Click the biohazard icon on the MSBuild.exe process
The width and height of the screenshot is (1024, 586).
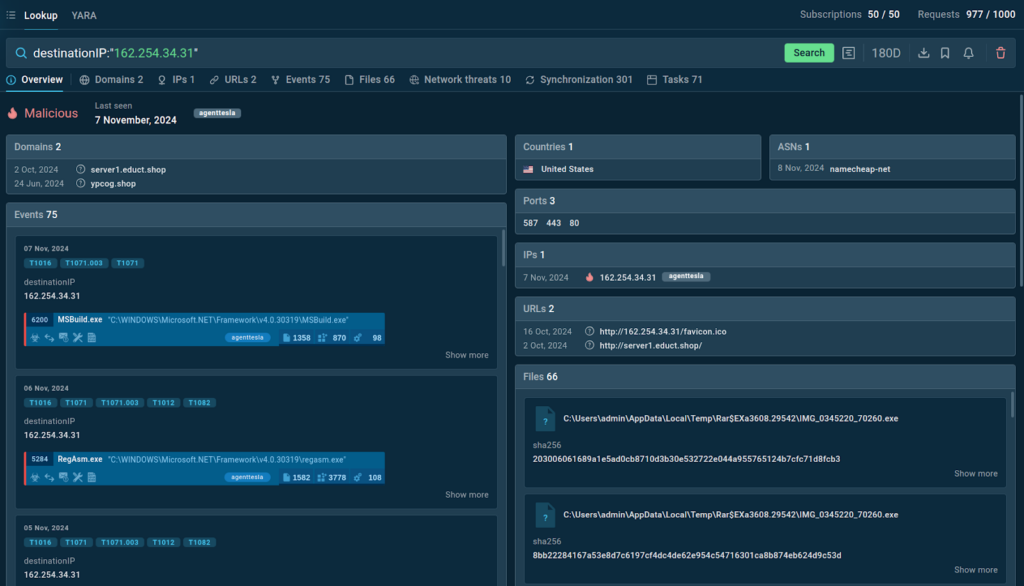[35, 338]
